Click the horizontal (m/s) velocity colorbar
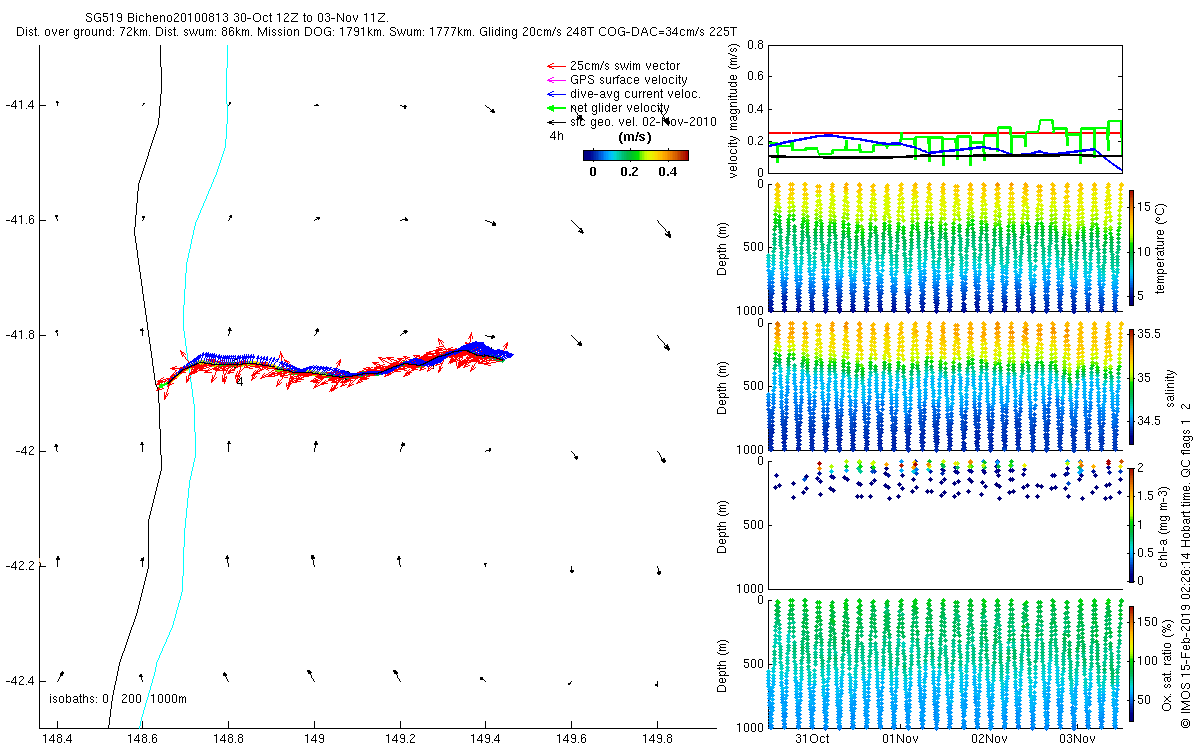The width and height of the screenshot is (1200, 750). [636, 155]
